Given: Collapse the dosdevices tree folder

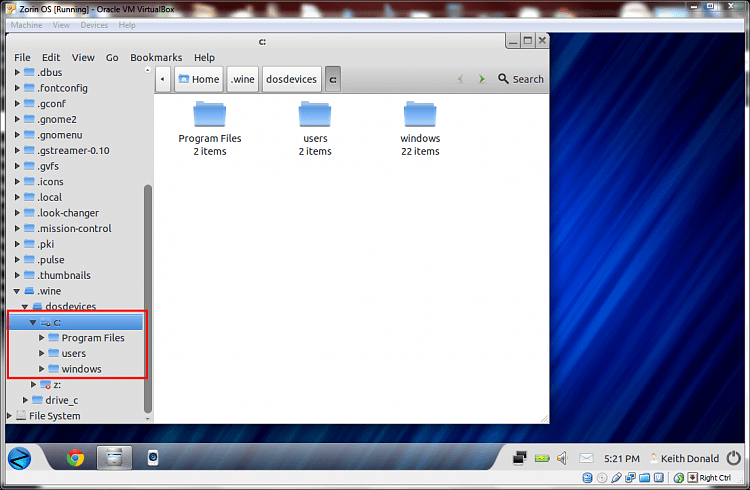Looking at the screenshot, I should point(25,307).
